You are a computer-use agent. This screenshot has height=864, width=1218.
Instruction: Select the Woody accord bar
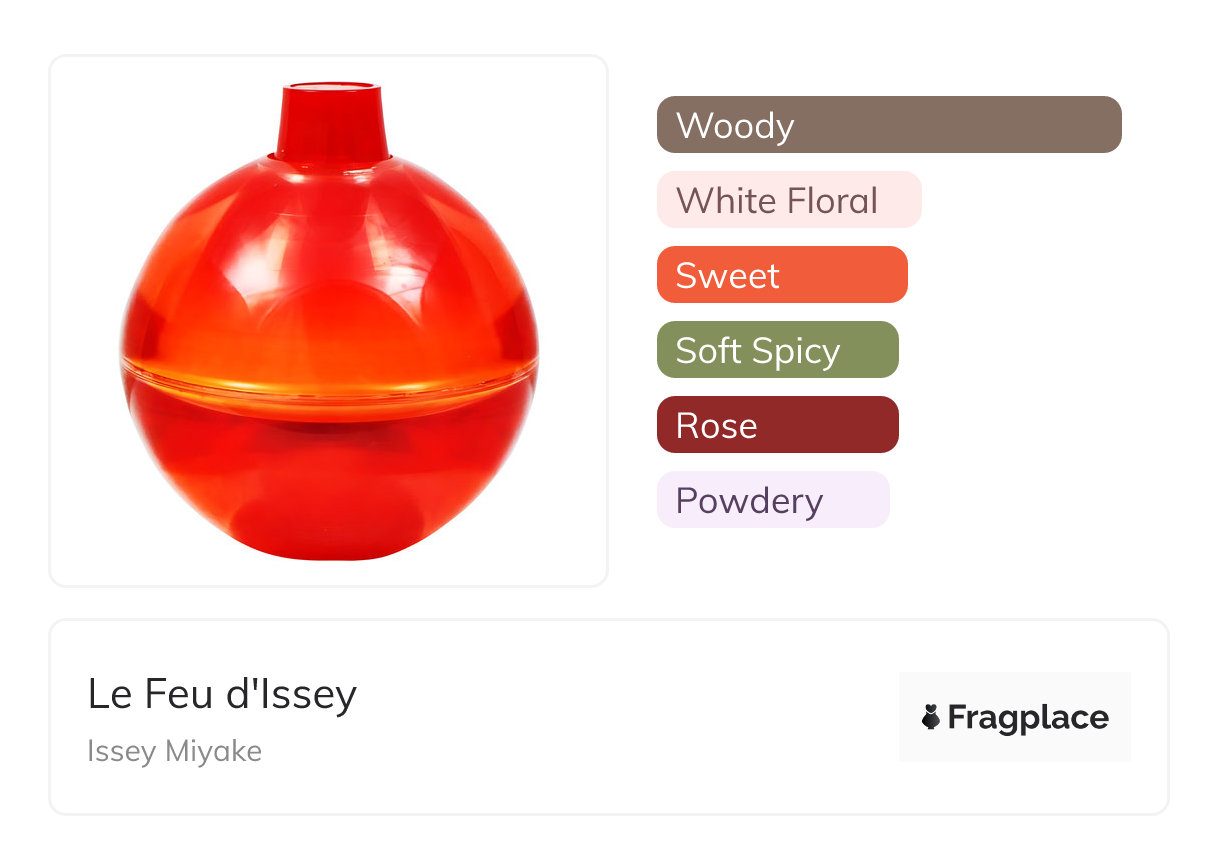[x=888, y=125]
